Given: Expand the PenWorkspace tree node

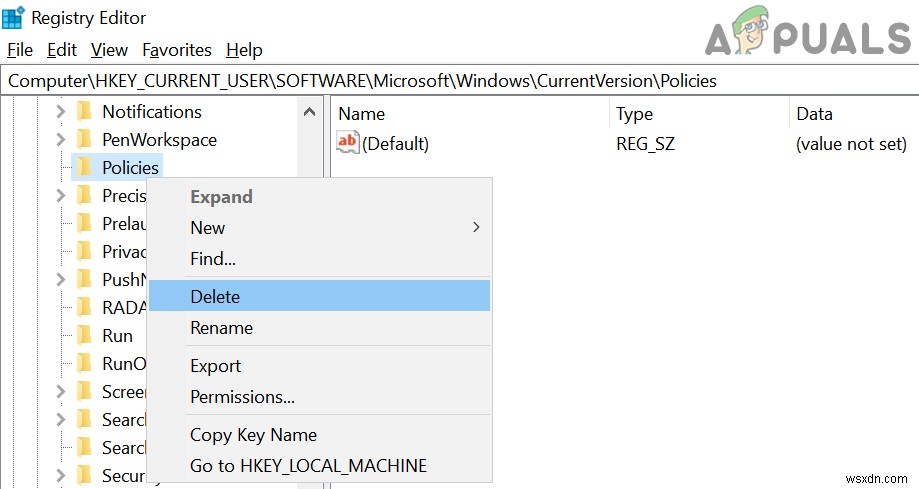Looking at the screenshot, I should (60, 140).
